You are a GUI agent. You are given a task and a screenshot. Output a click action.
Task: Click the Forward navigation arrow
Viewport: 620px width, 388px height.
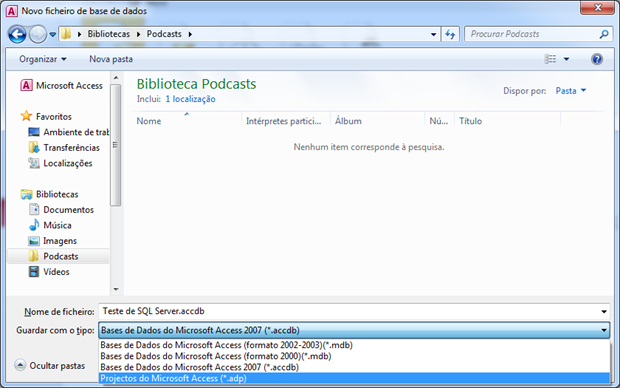click(38, 34)
